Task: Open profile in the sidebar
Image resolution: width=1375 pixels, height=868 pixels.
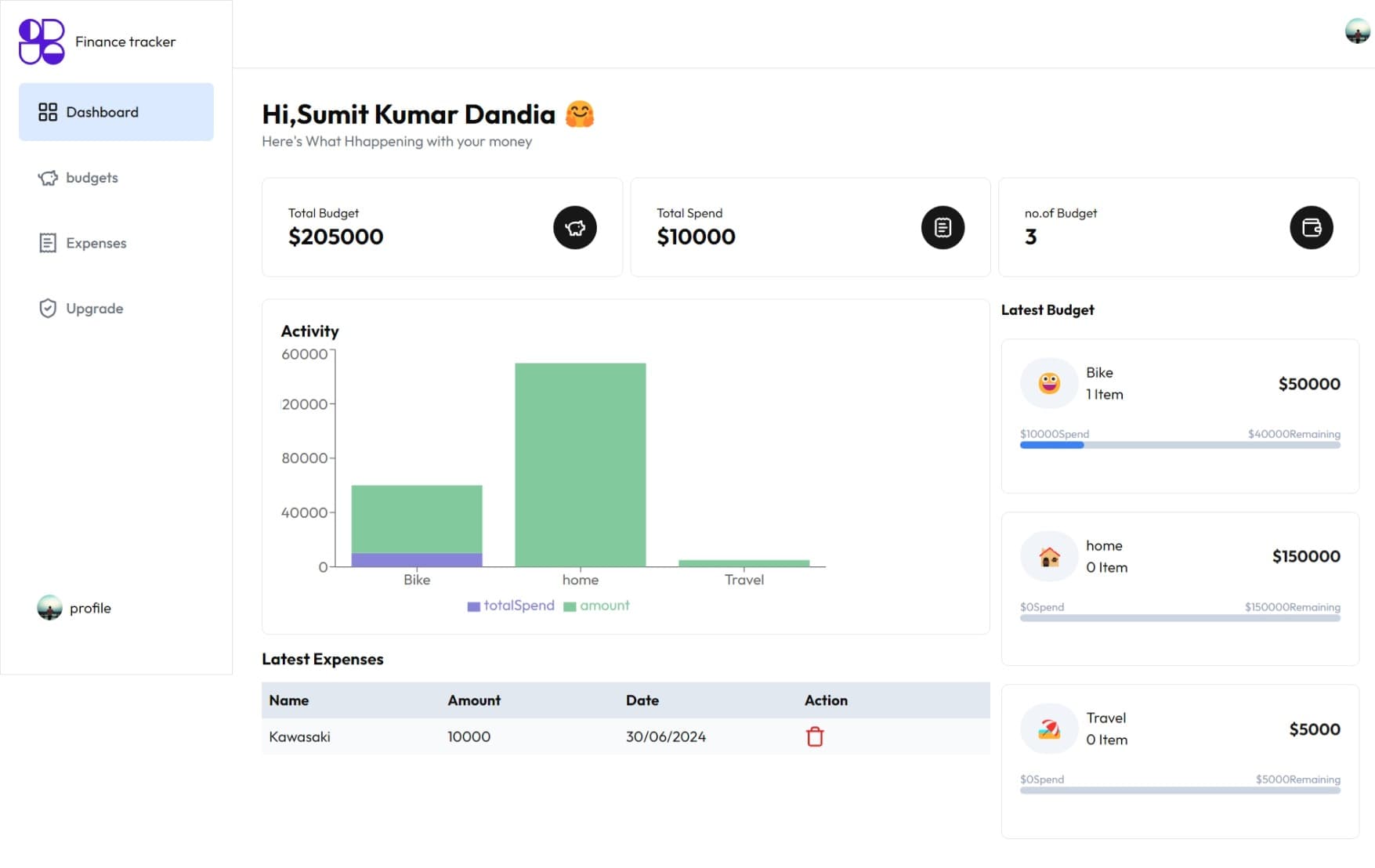Action: coord(74,608)
